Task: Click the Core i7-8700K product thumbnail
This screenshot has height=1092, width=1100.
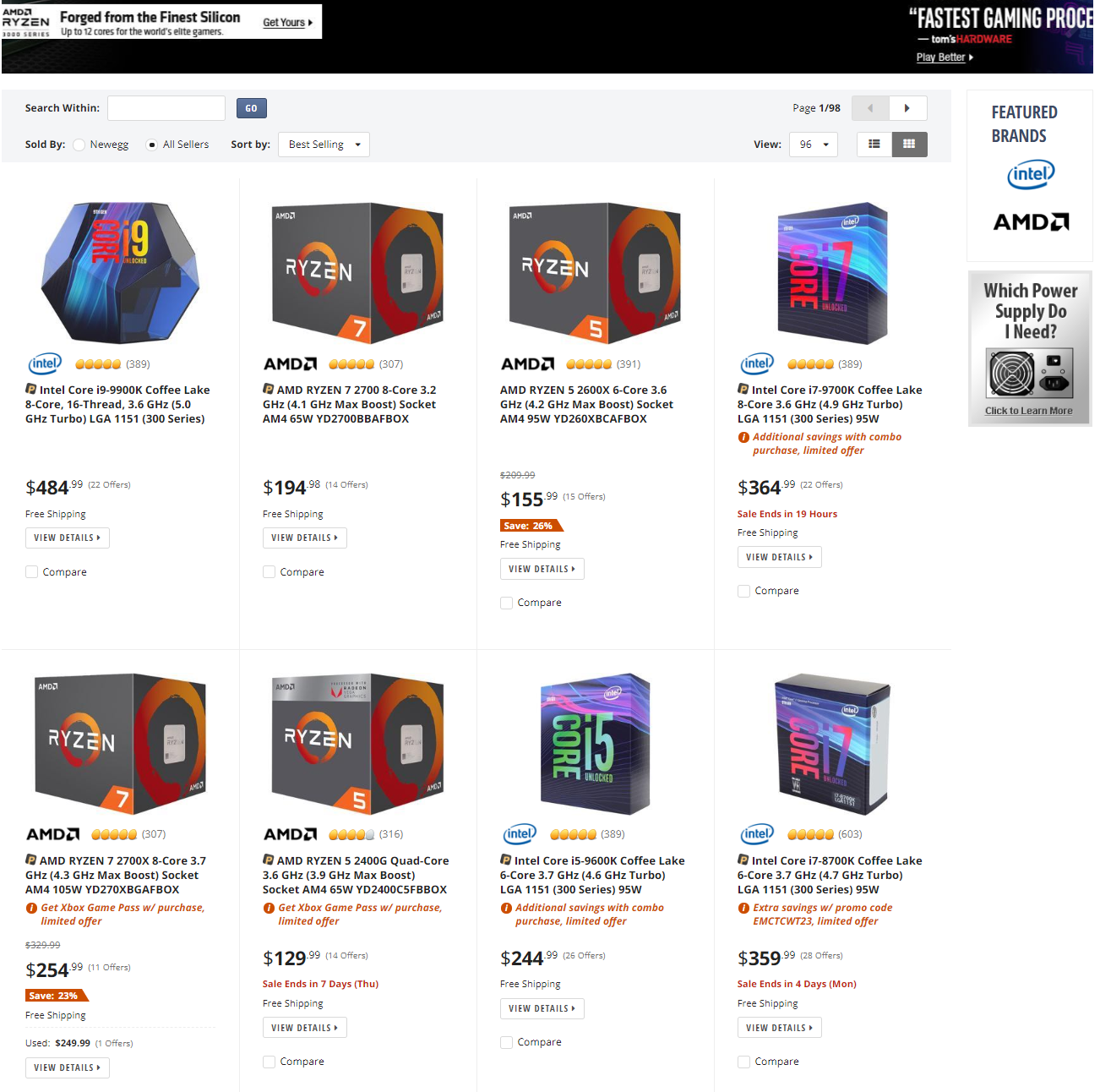Action: point(833,745)
